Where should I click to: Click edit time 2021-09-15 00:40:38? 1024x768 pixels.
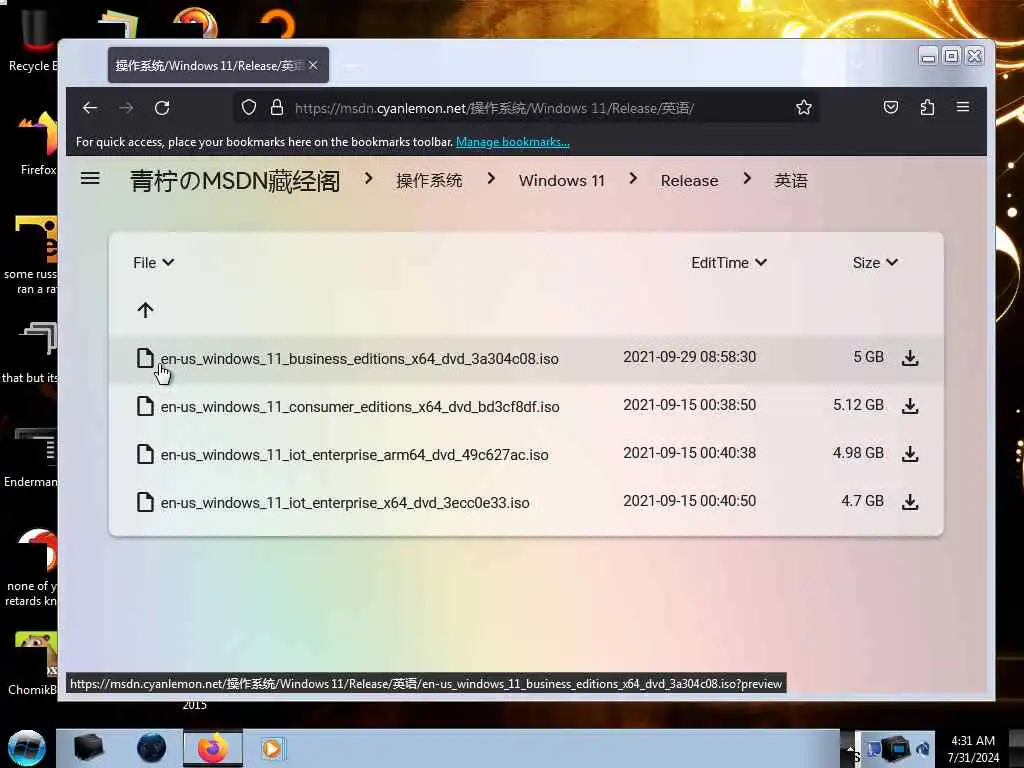point(690,453)
